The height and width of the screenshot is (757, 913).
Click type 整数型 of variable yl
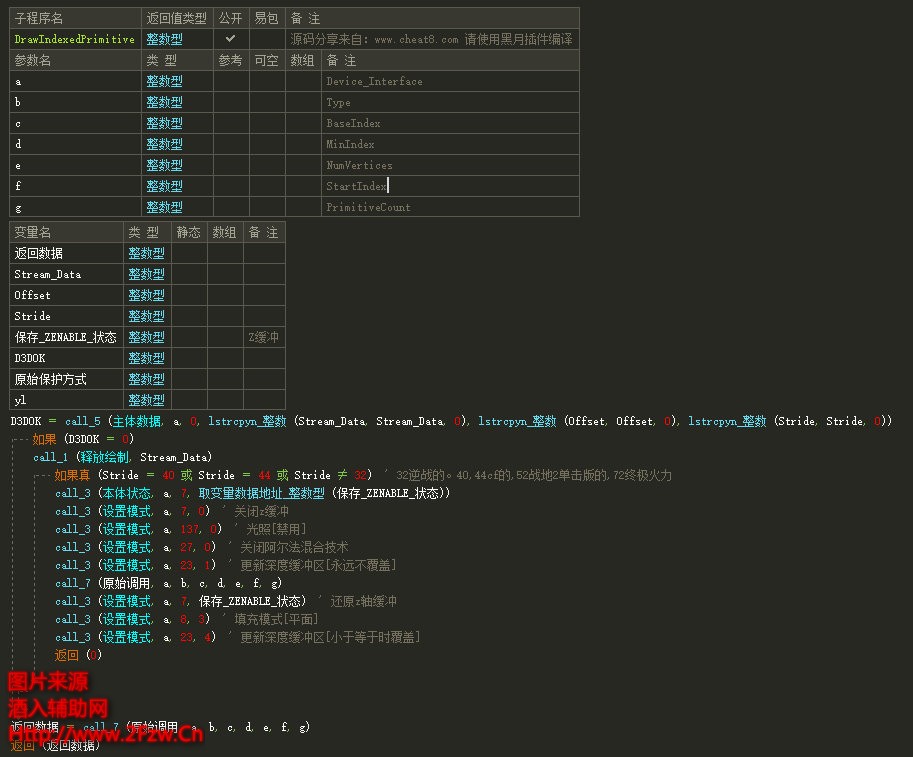[146, 400]
